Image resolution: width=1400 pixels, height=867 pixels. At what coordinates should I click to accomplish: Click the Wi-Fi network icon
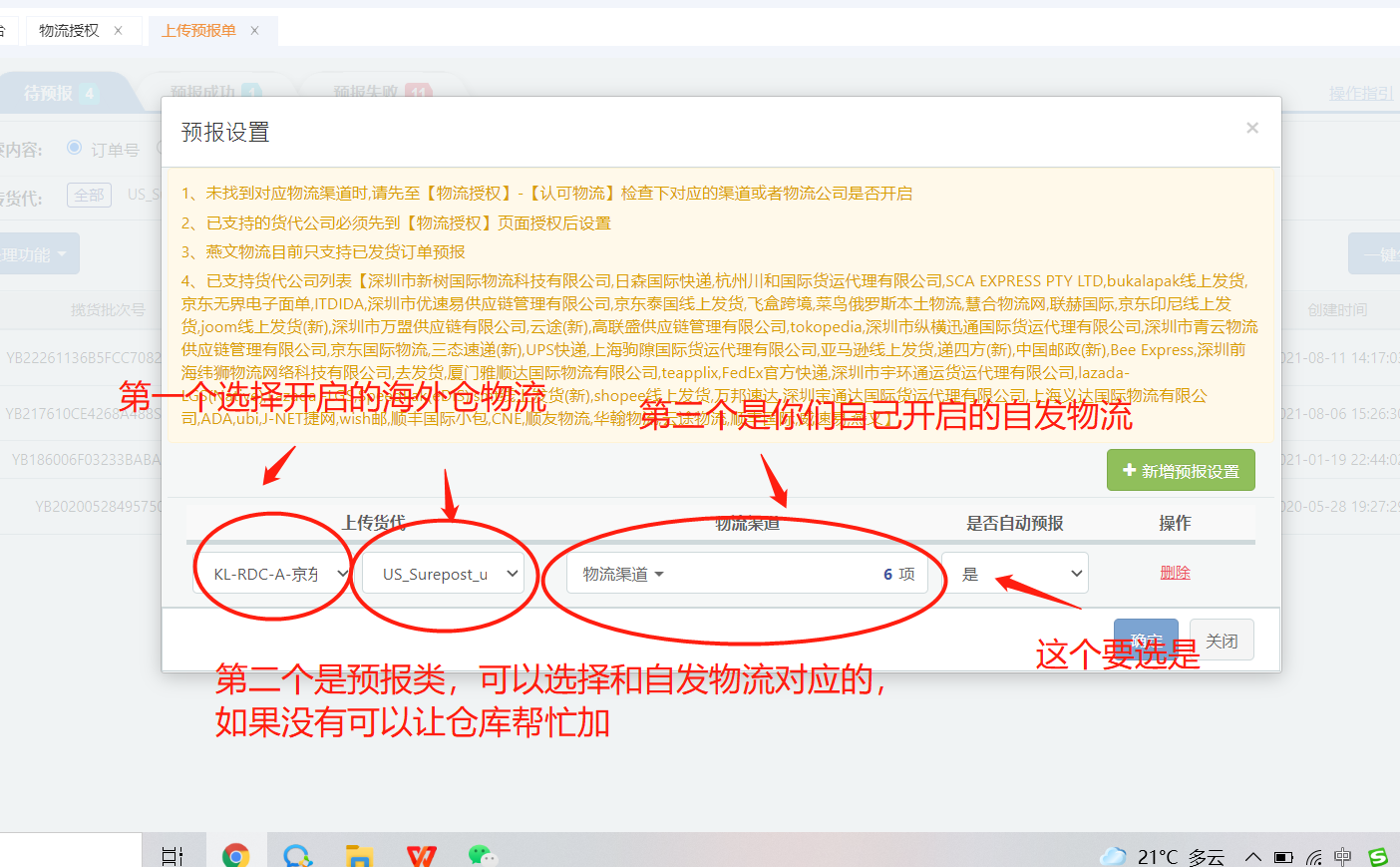pos(1314,857)
